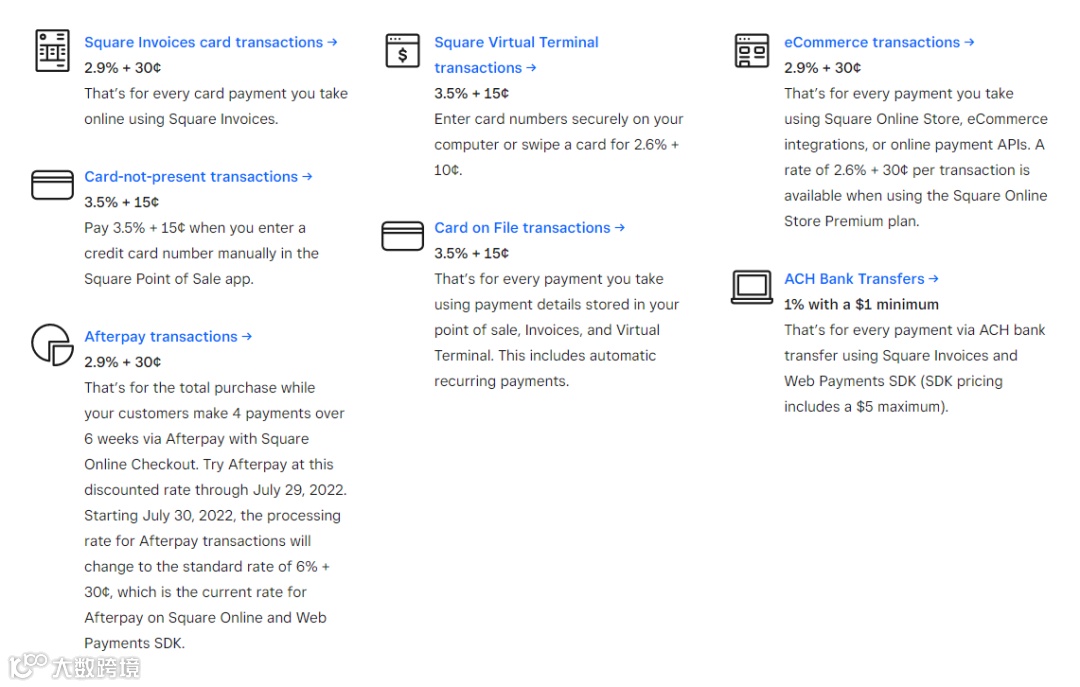Select the '2.9% + 30¢' rate under Afterpay transactions
This screenshot has width=1080, height=687.
(123, 362)
